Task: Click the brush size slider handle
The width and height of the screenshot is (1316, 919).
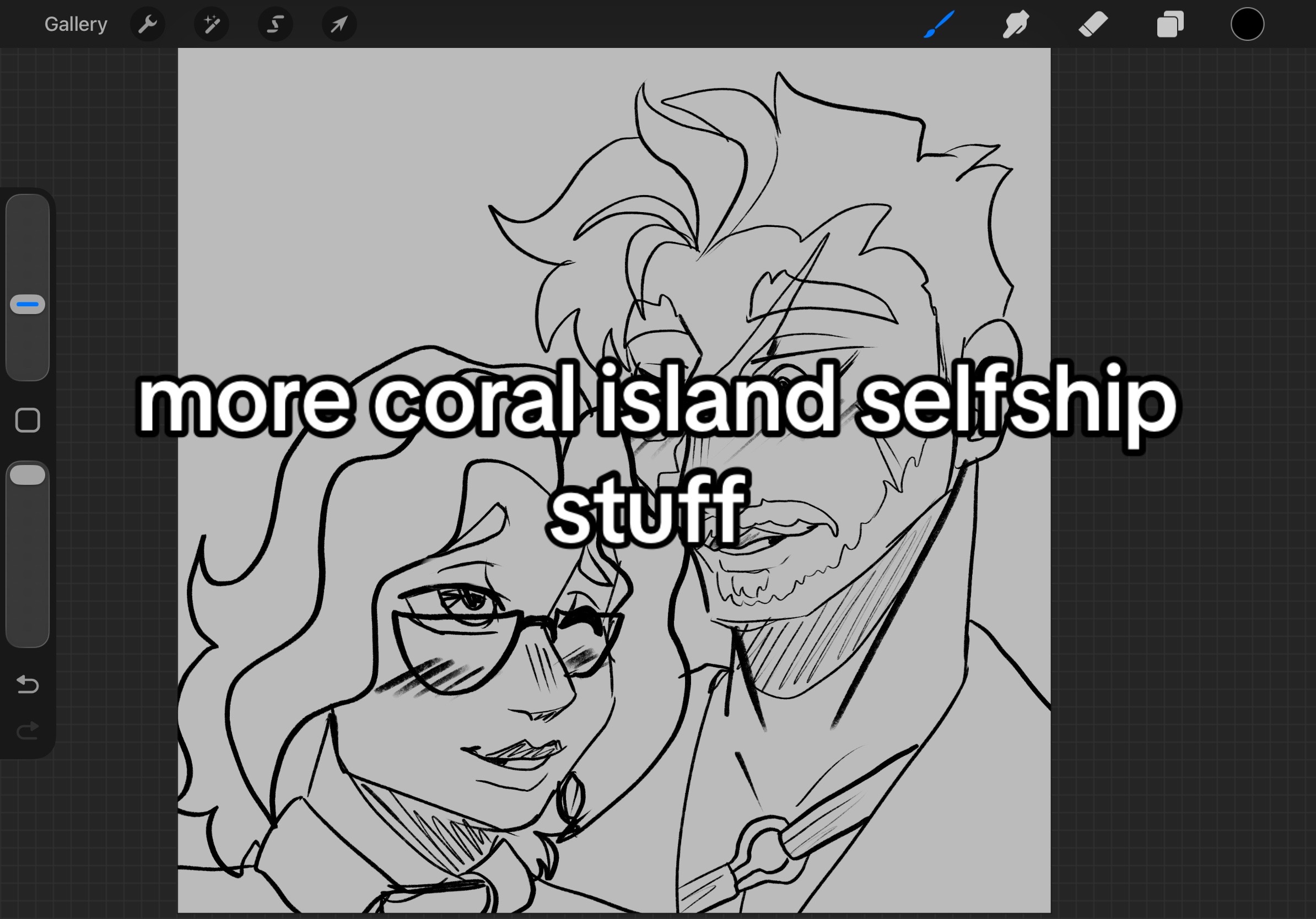Action: (x=28, y=304)
